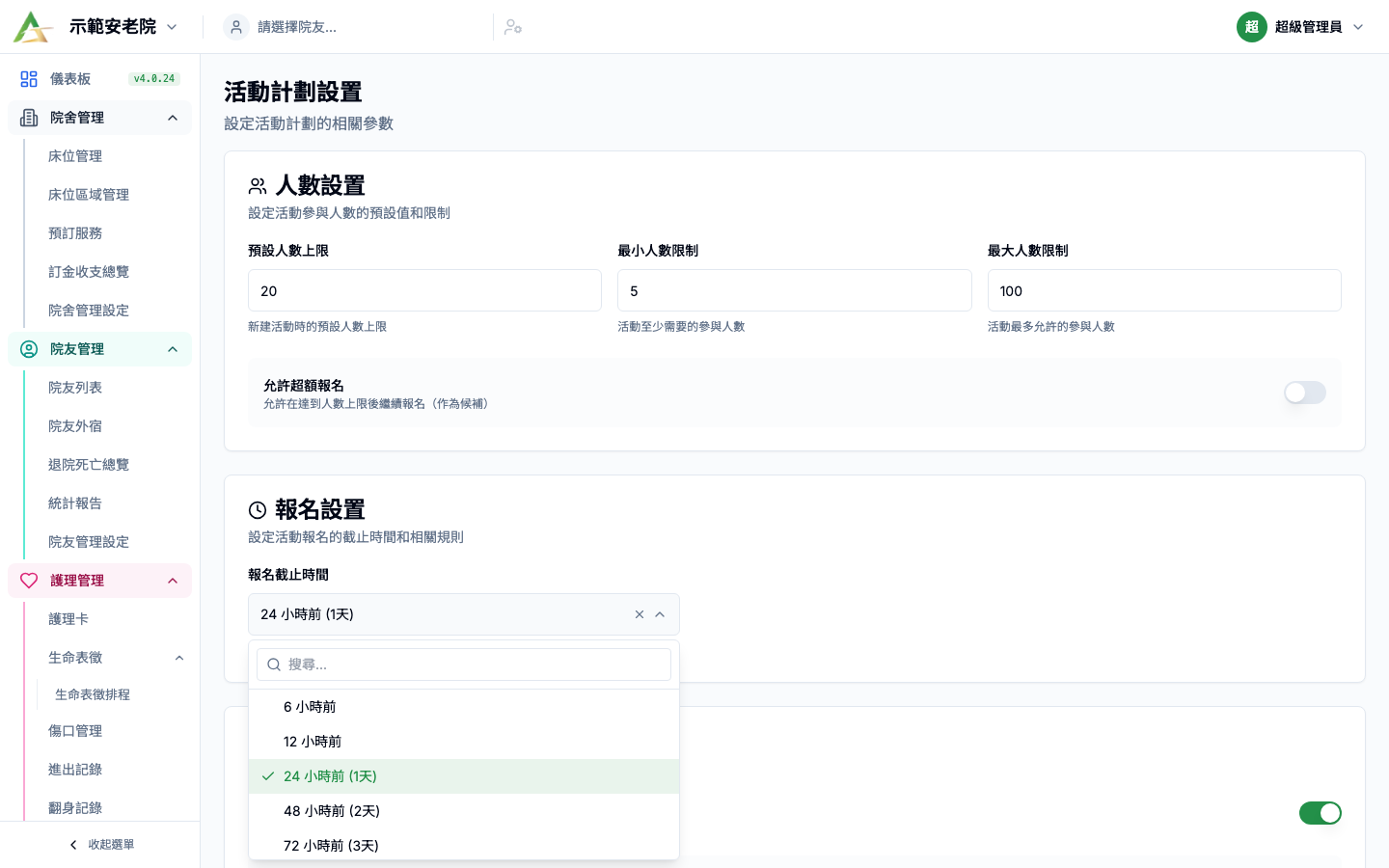Viewport: 1389px width, 868px height.
Task: Collapse the 護理管理 section chevron
Action: 173,581
